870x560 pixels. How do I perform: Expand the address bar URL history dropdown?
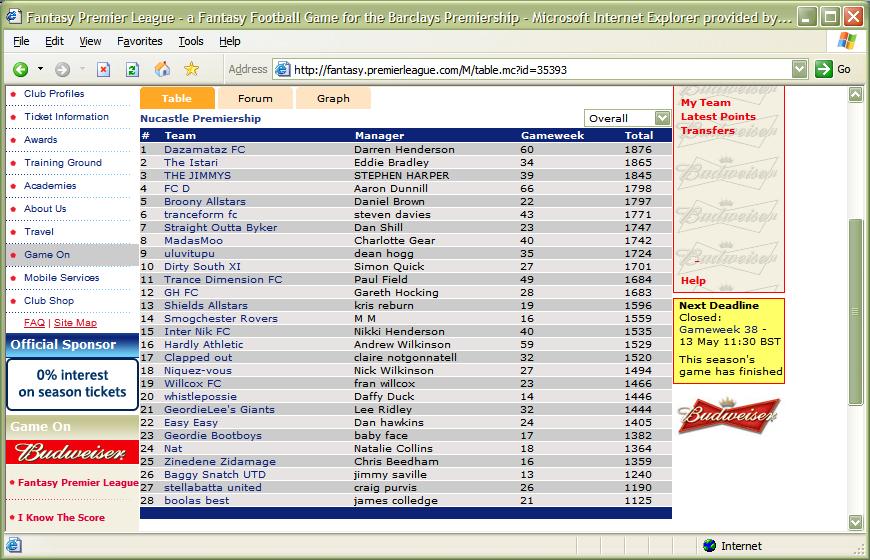point(799,69)
